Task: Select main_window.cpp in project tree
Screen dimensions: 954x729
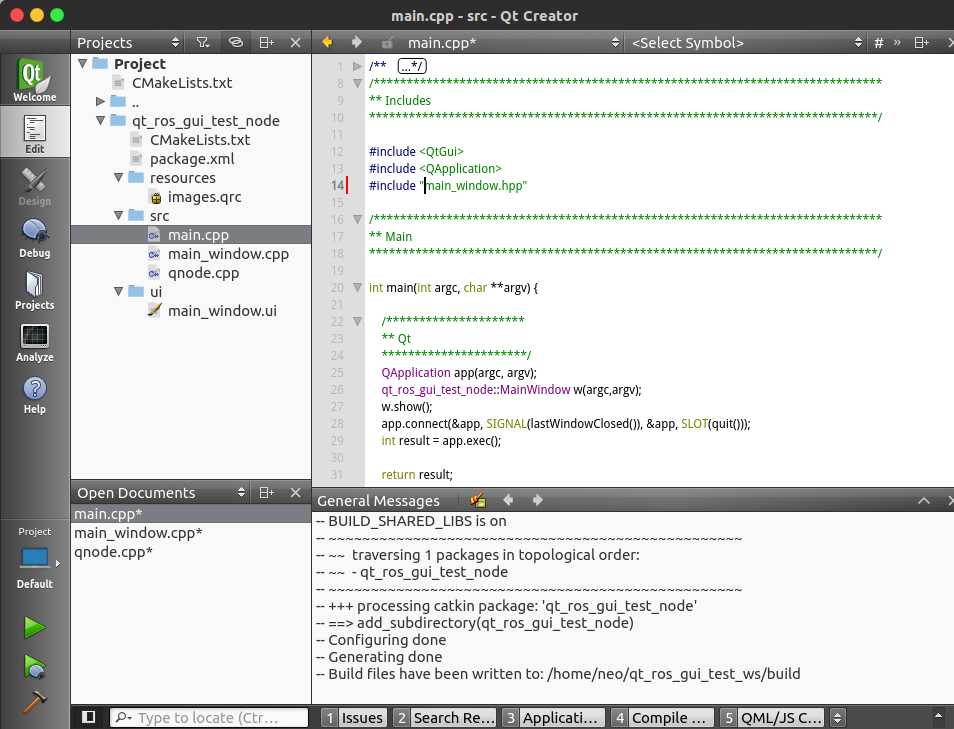Action: [228, 254]
